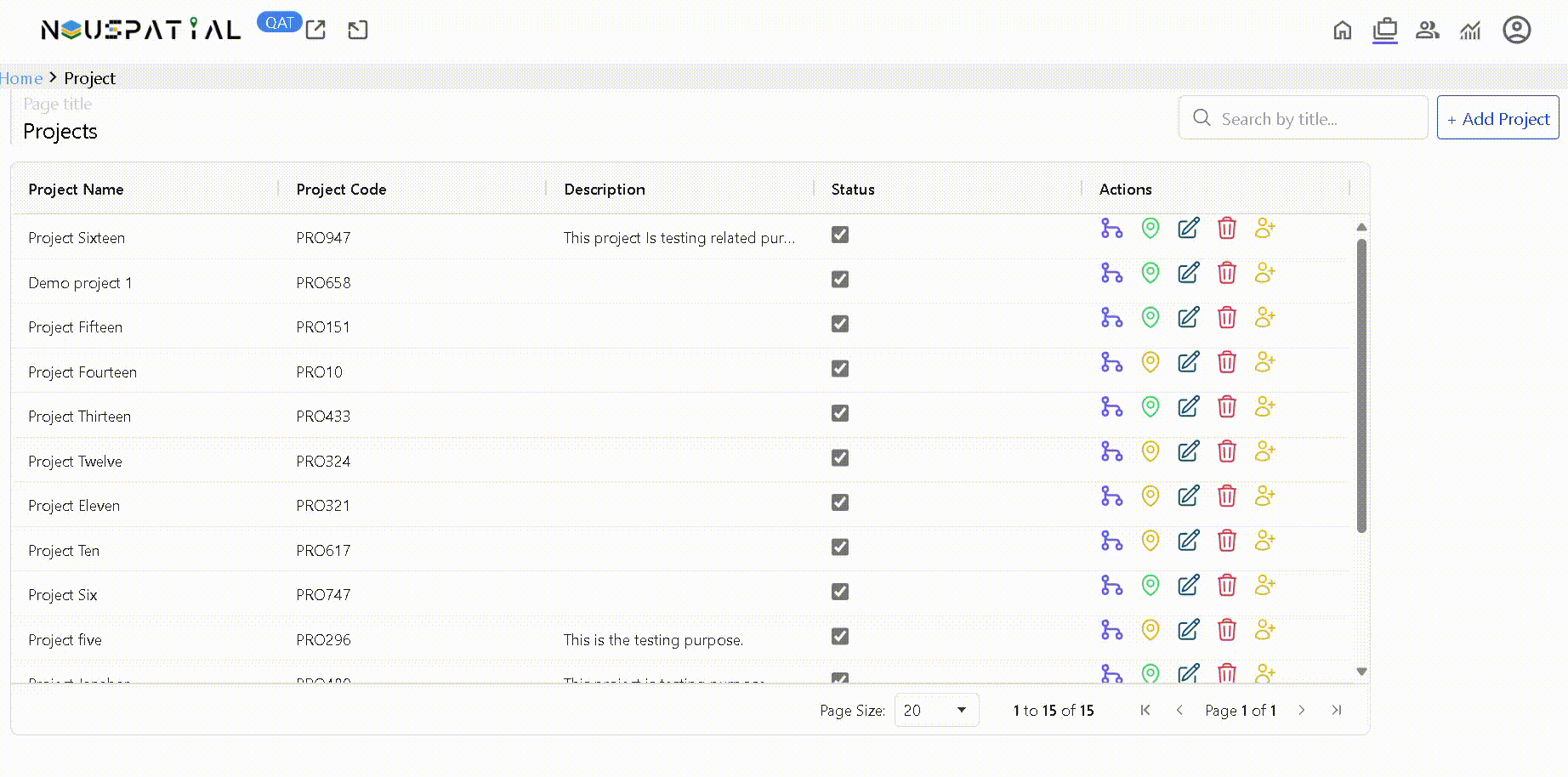Sort by the Project Name column header
This screenshot has width=1568, height=777.
click(77, 190)
